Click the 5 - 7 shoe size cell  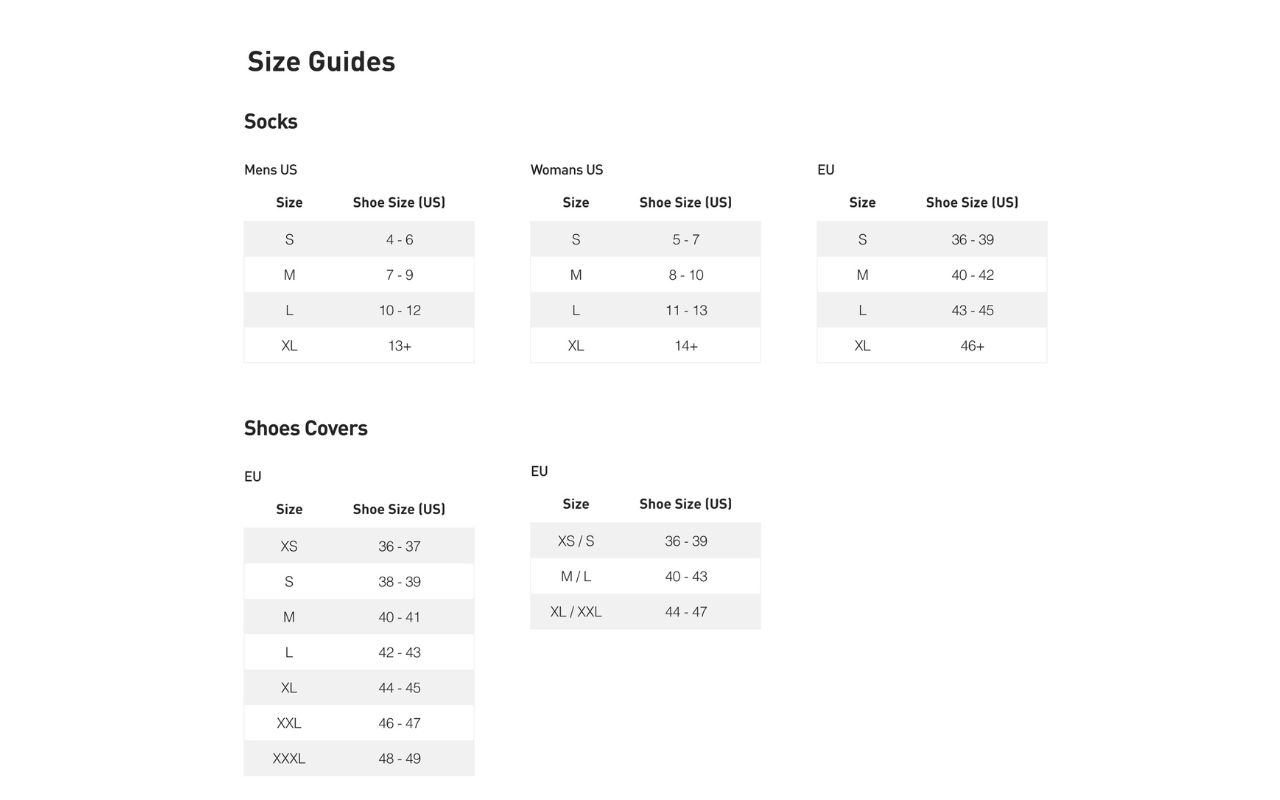coord(686,240)
